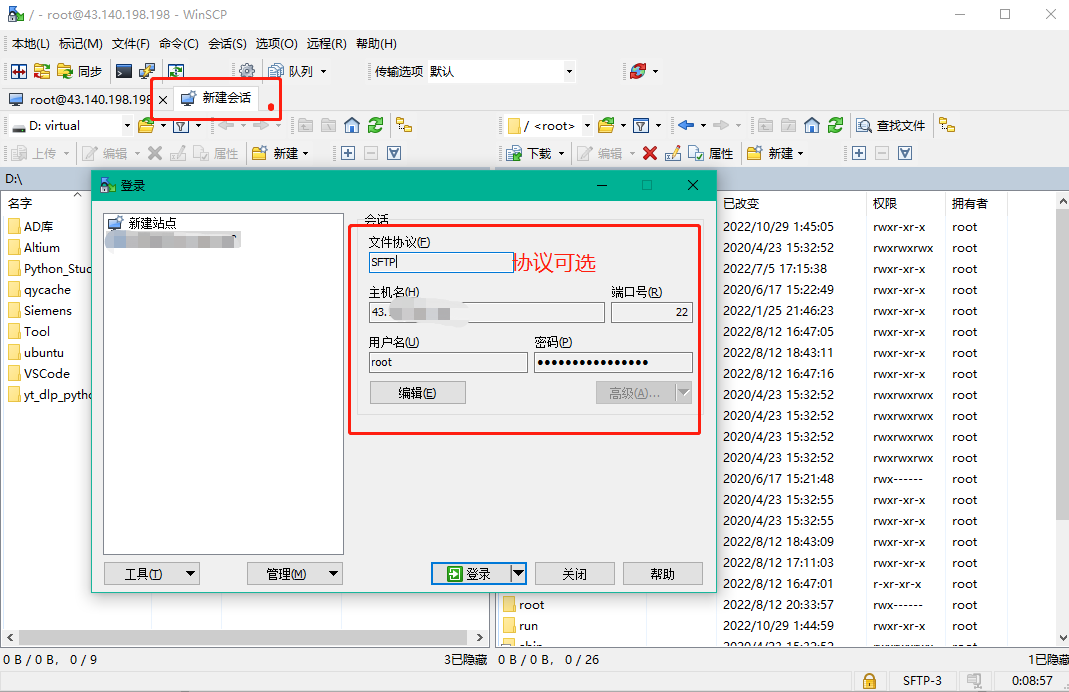Click the padlock icon in status bar

point(869,680)
